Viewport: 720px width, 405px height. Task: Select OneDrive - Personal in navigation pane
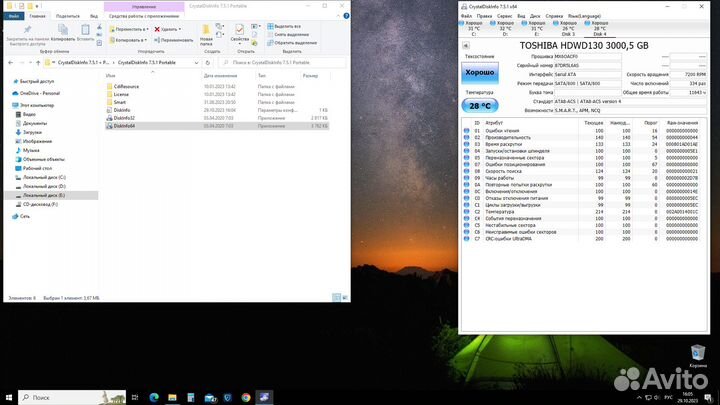point(39,93)
